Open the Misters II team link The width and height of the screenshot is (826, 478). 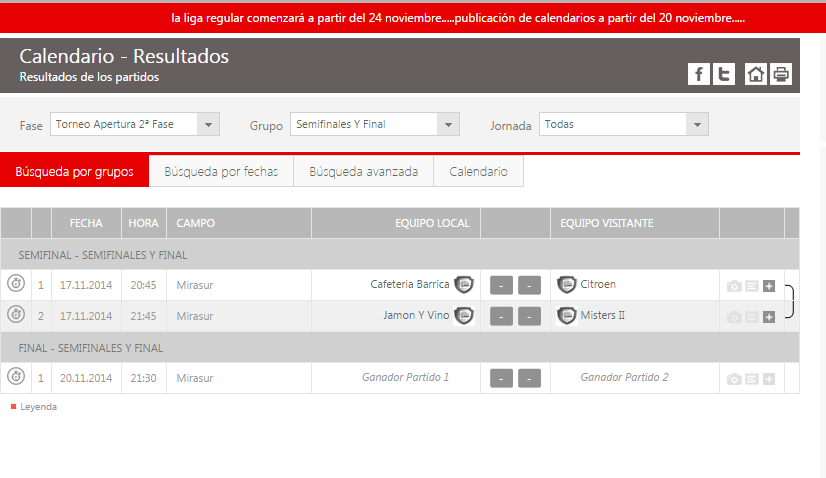[603, 316]
